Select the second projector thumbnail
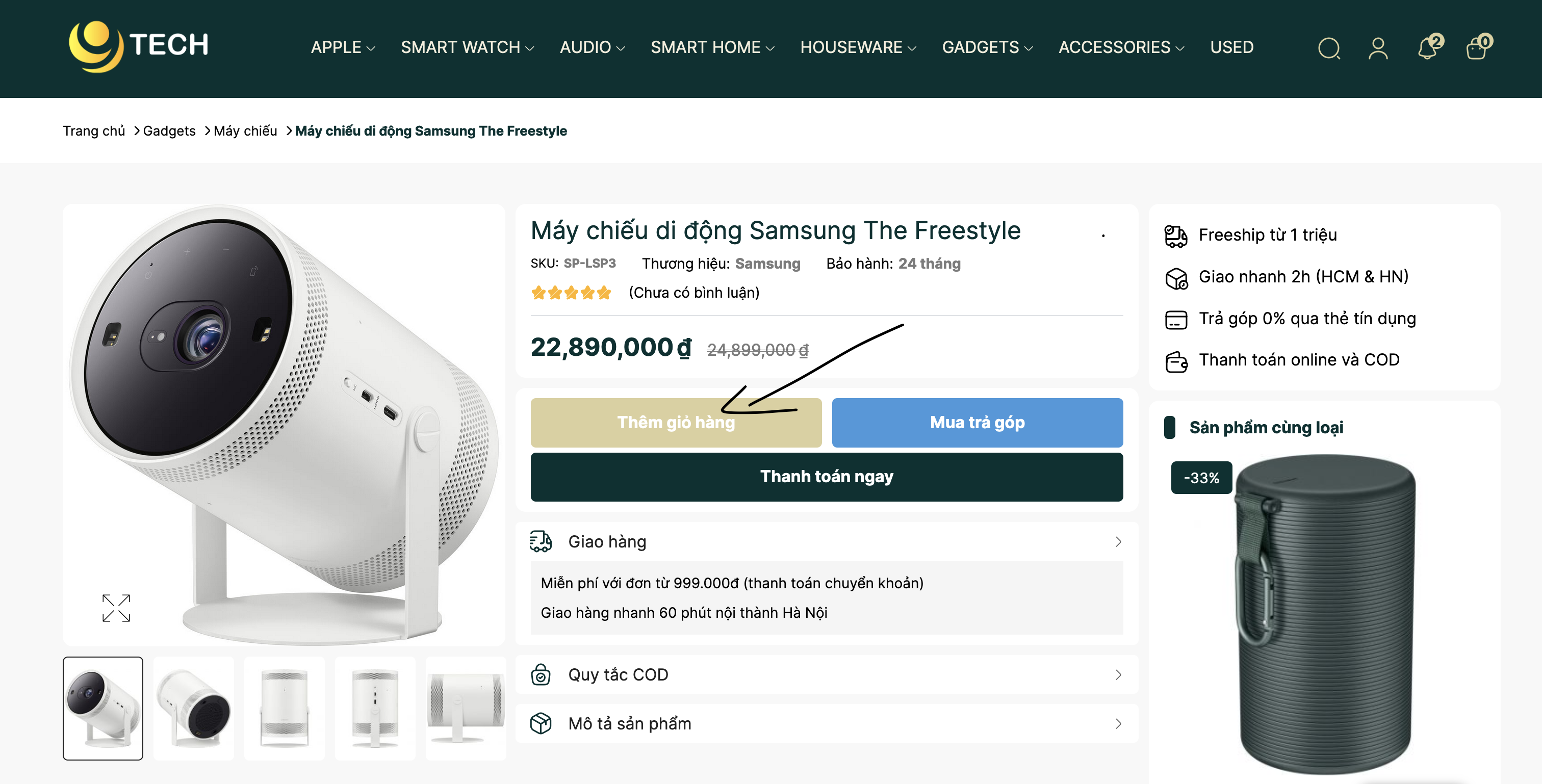Screen dimensions: 1542x784 tap(193, 709)
